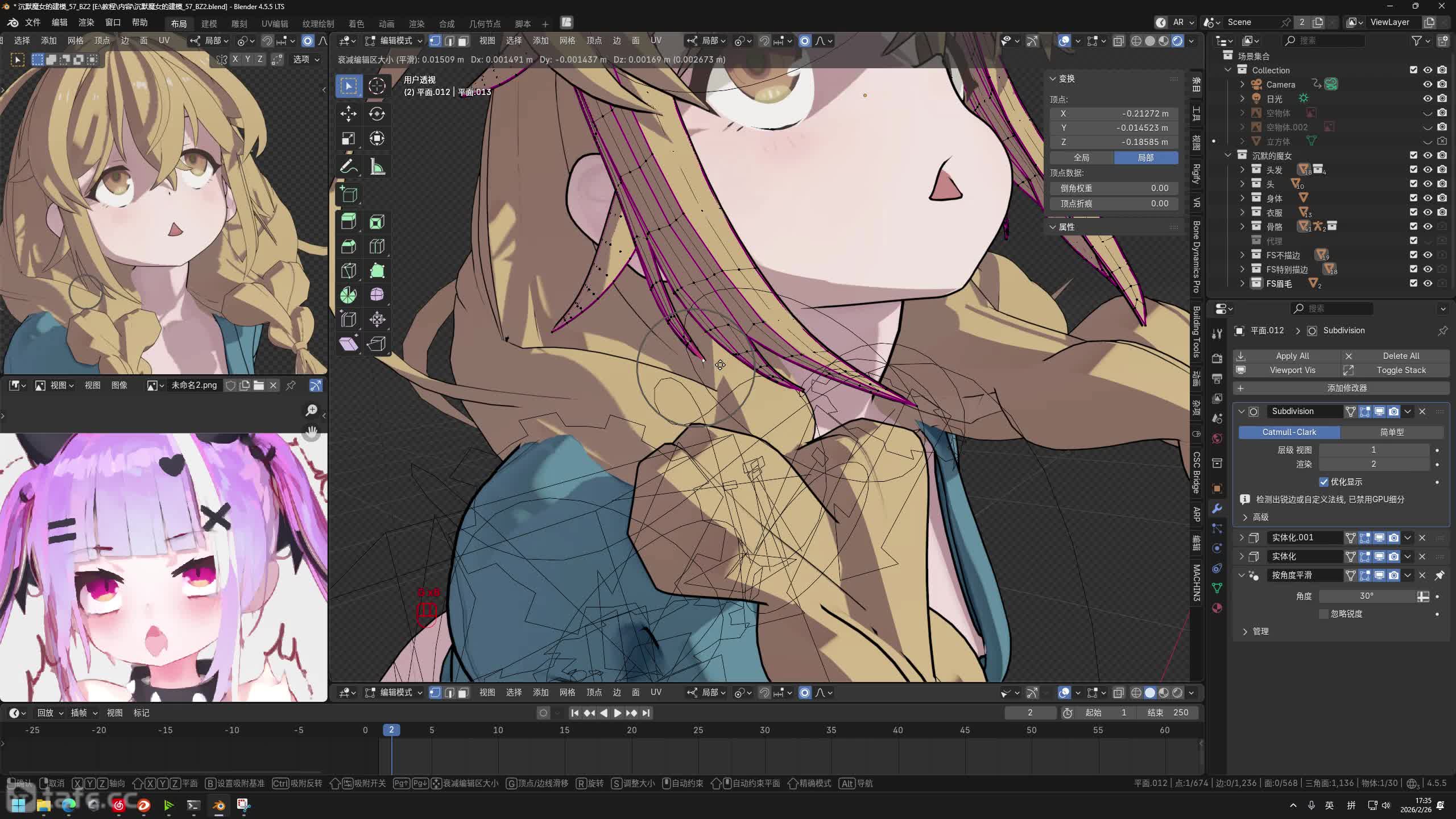Expand the 衣服 collection
Viewport: 1456px width, 819px height.
[1242, 212]
